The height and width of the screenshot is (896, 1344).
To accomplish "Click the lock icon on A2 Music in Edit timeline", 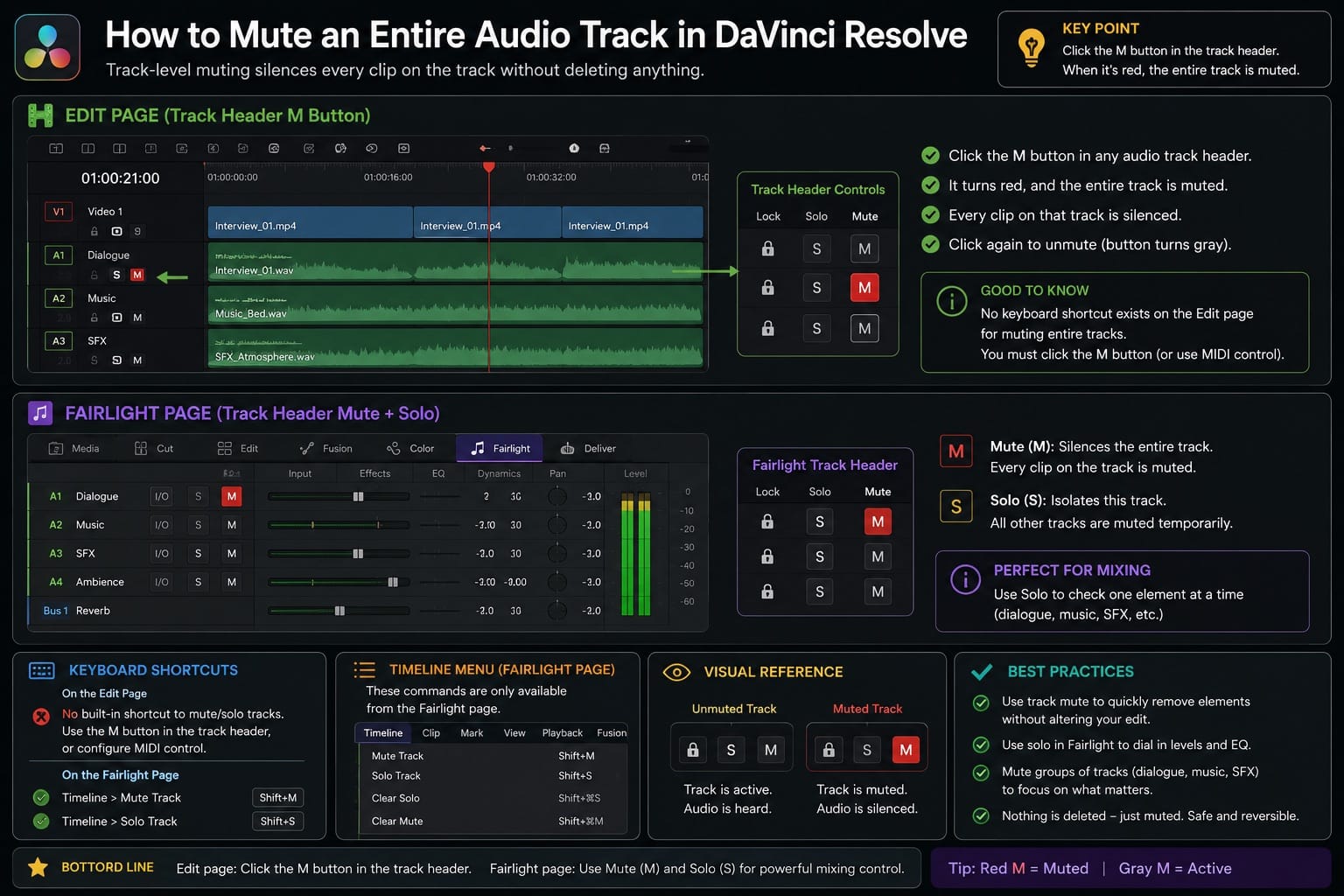I will [94, 318].
